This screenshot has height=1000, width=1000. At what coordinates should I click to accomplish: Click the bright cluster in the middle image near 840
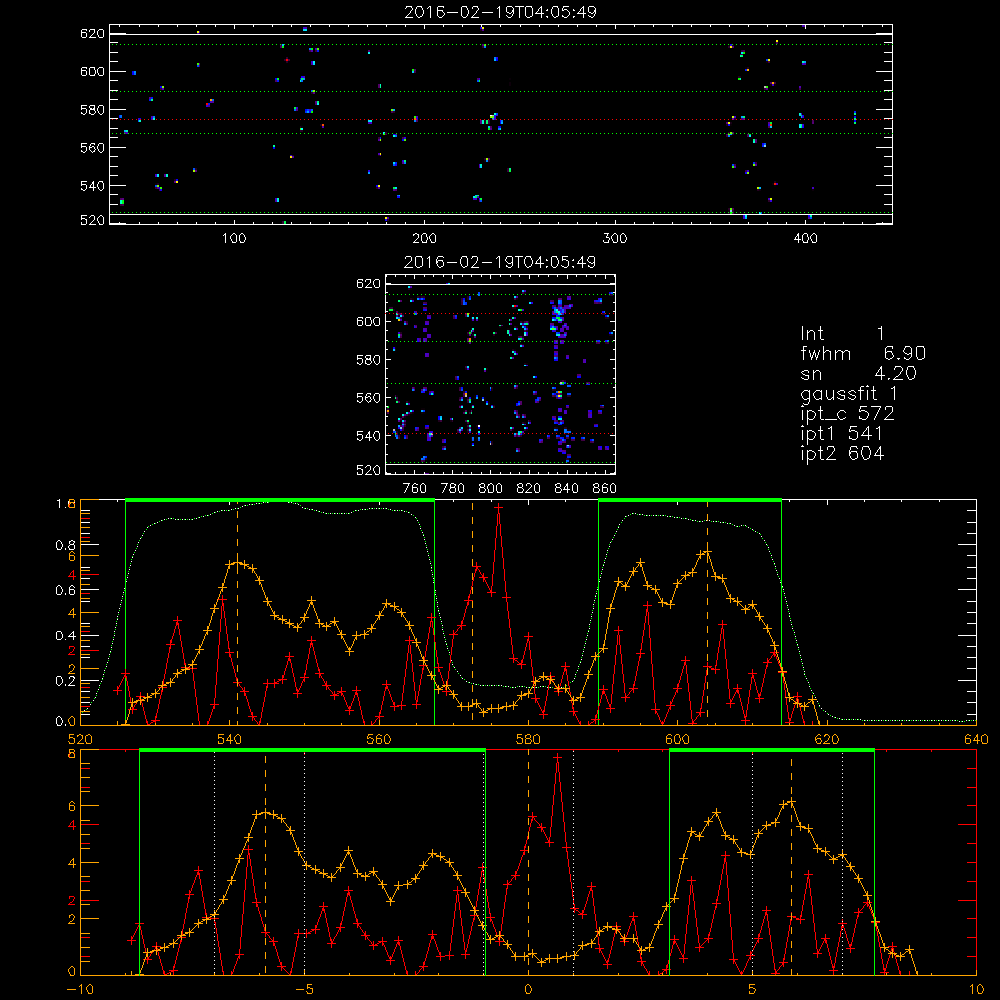[559, 317]
